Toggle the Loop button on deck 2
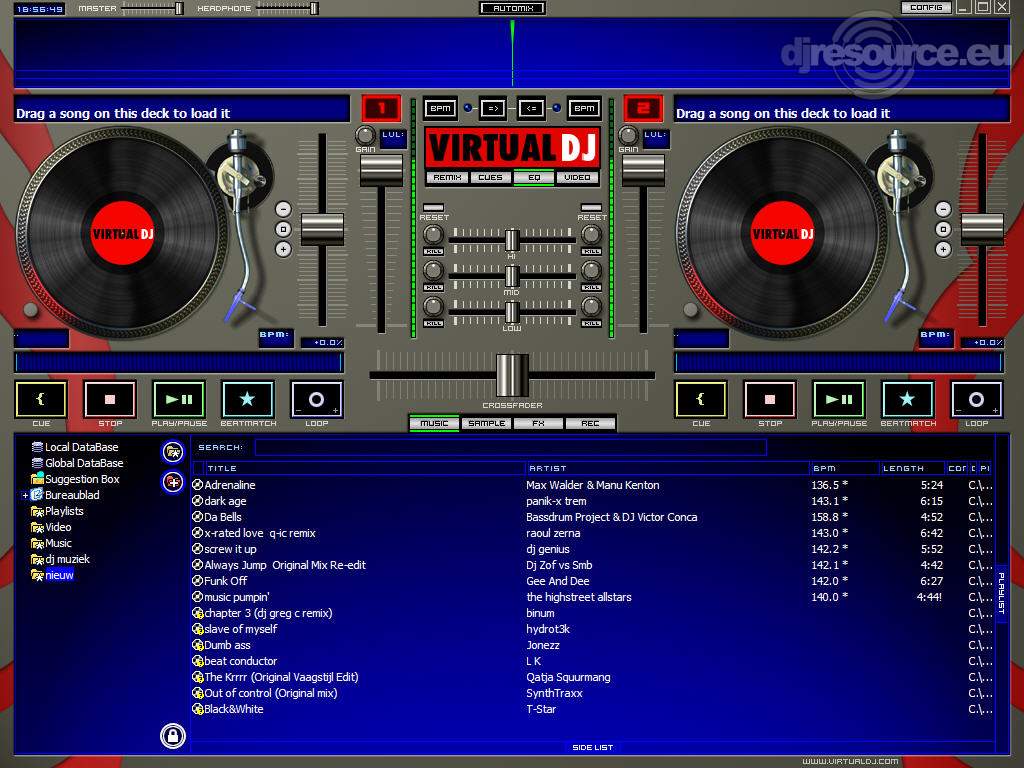This screenshot has width=1024, height=768. pyautogui.click(x=976, y=399)
